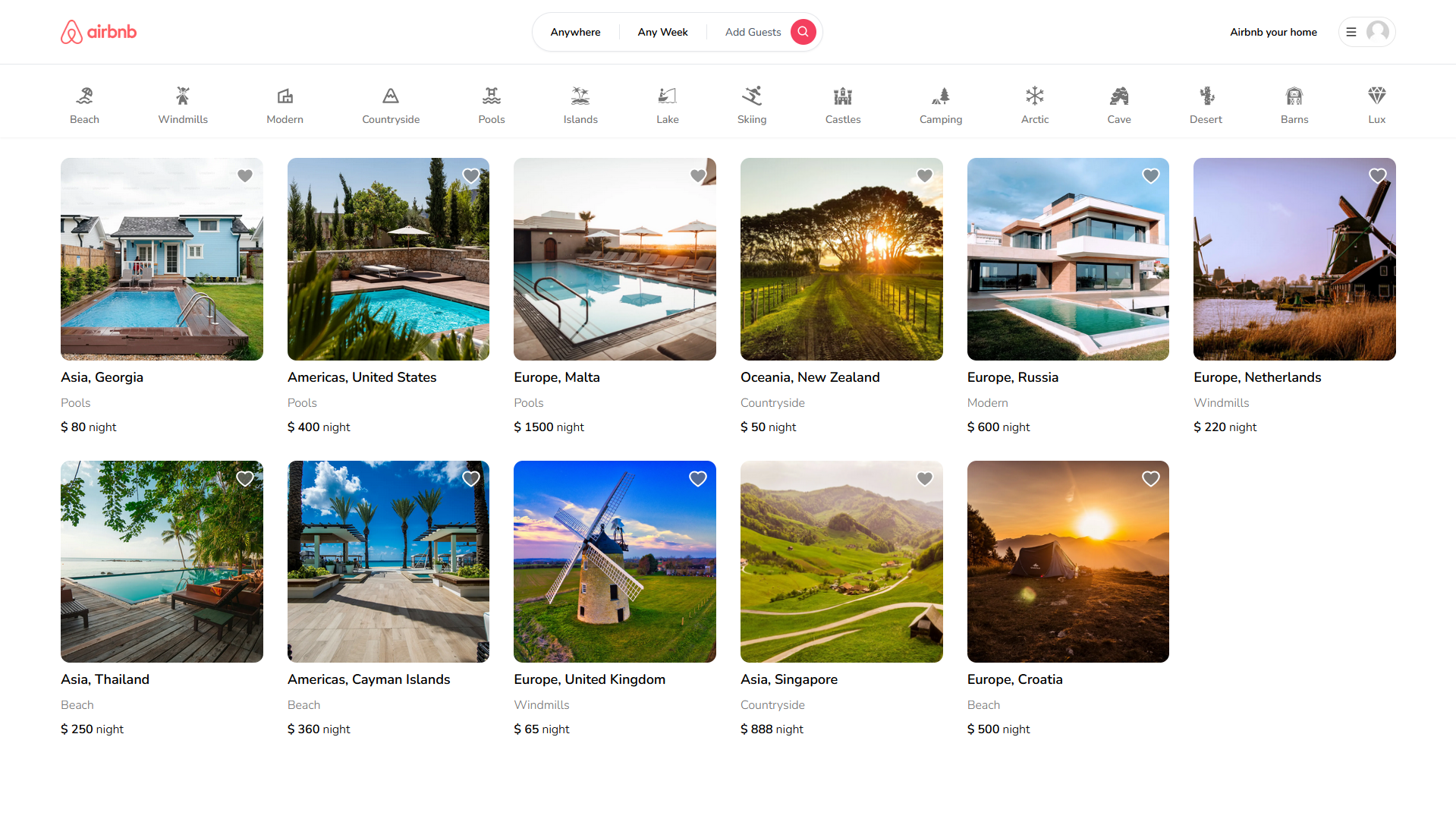The width and height of the screenshot is (1456, 819).
Task: Click the Airbnb logo
Action: pos(99,32)
